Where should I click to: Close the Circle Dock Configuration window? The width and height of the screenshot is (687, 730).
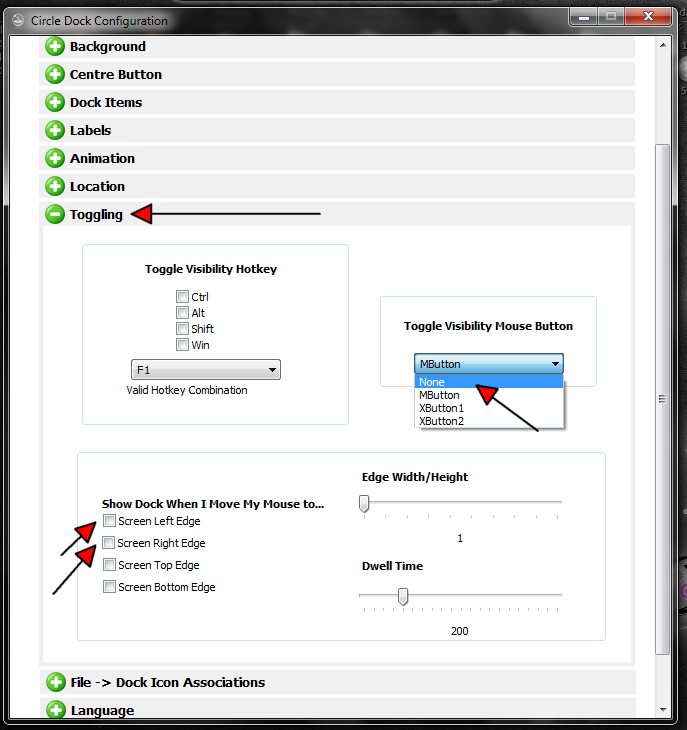pos(648,17)
